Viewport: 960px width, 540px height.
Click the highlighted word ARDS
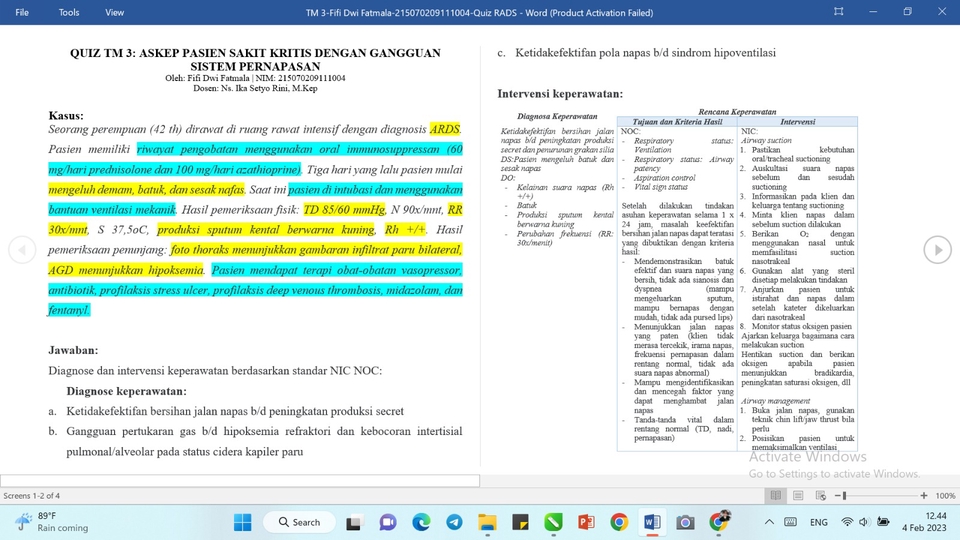coord(444,129)
